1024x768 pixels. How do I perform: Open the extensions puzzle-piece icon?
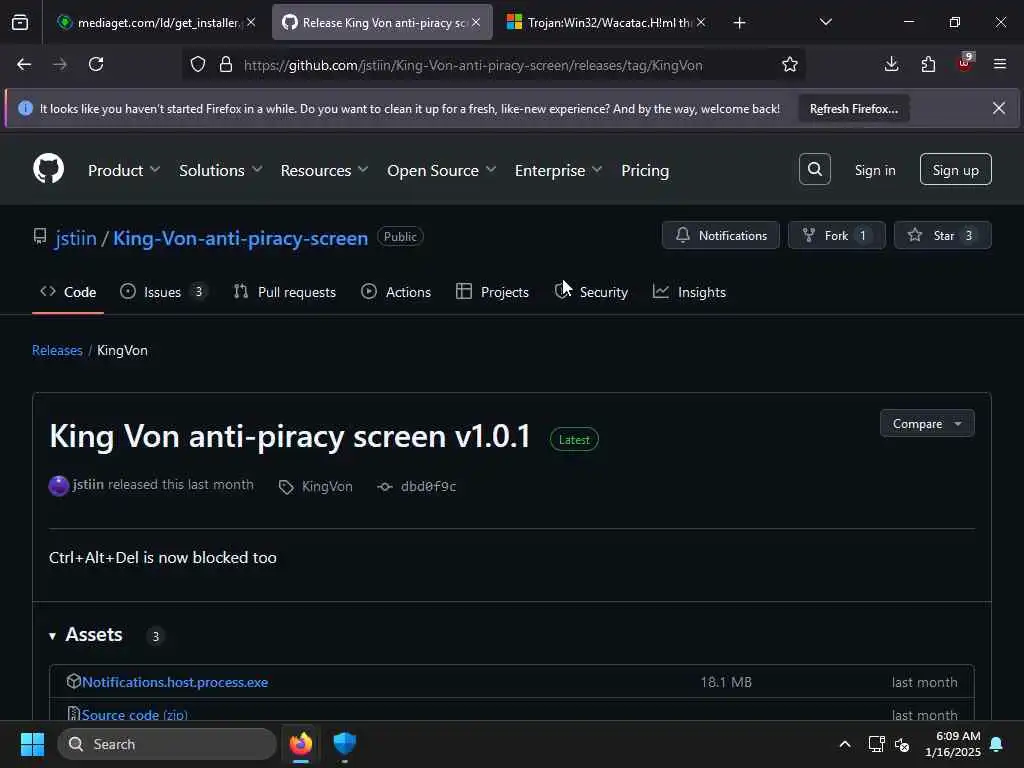point(928,65)
